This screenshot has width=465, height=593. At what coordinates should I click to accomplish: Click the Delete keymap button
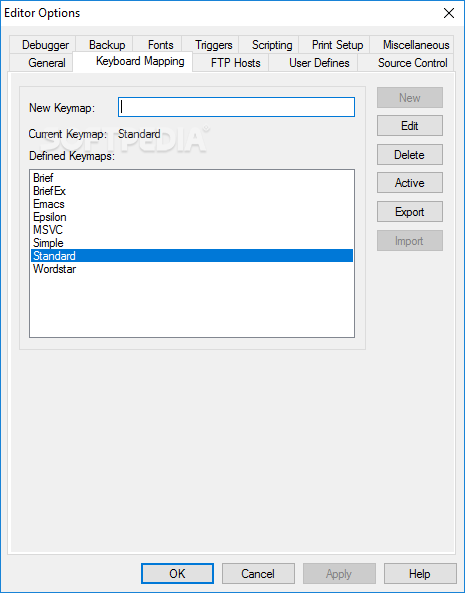(x=410, y=154)
